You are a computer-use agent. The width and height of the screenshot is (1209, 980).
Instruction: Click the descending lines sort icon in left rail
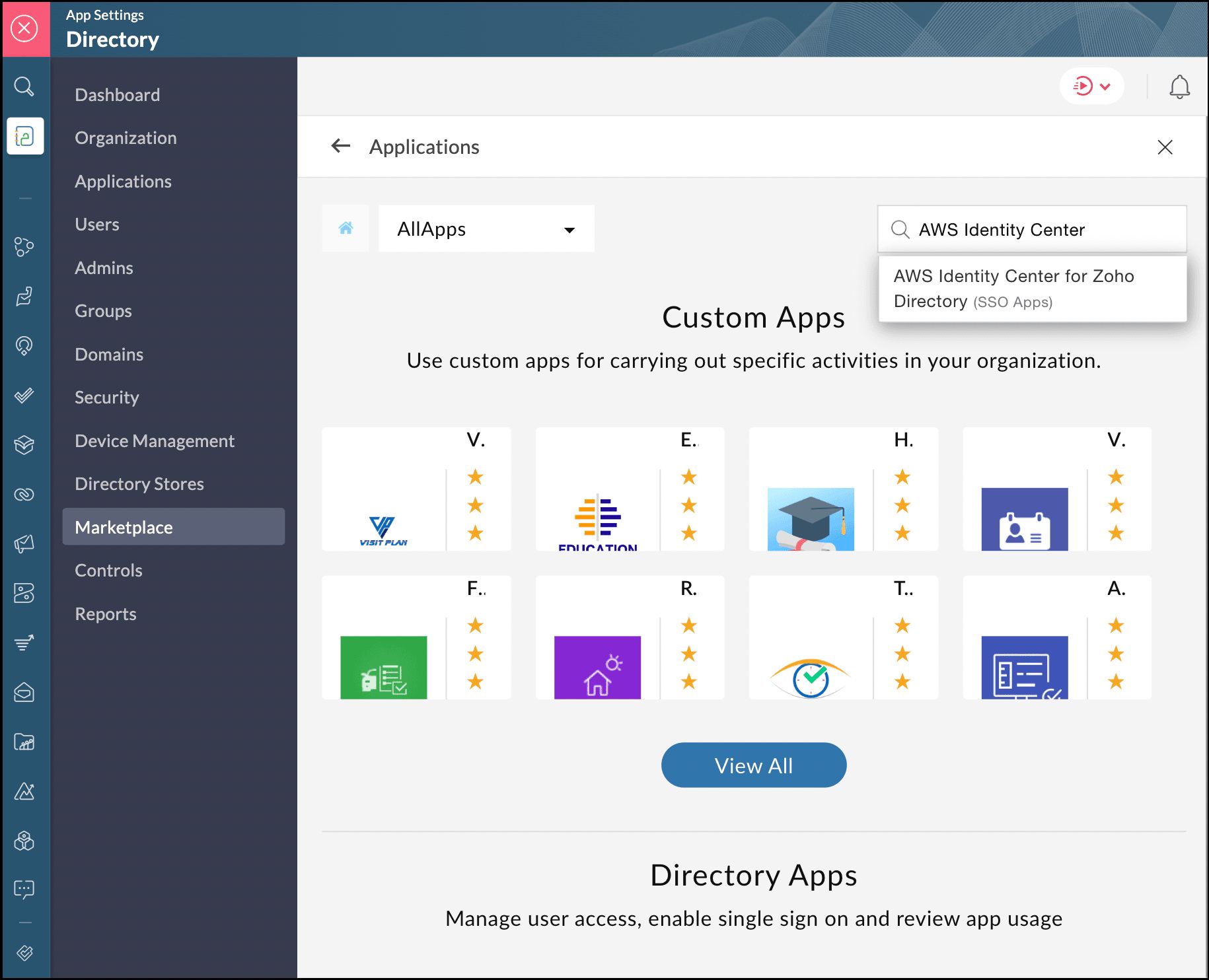24,643
